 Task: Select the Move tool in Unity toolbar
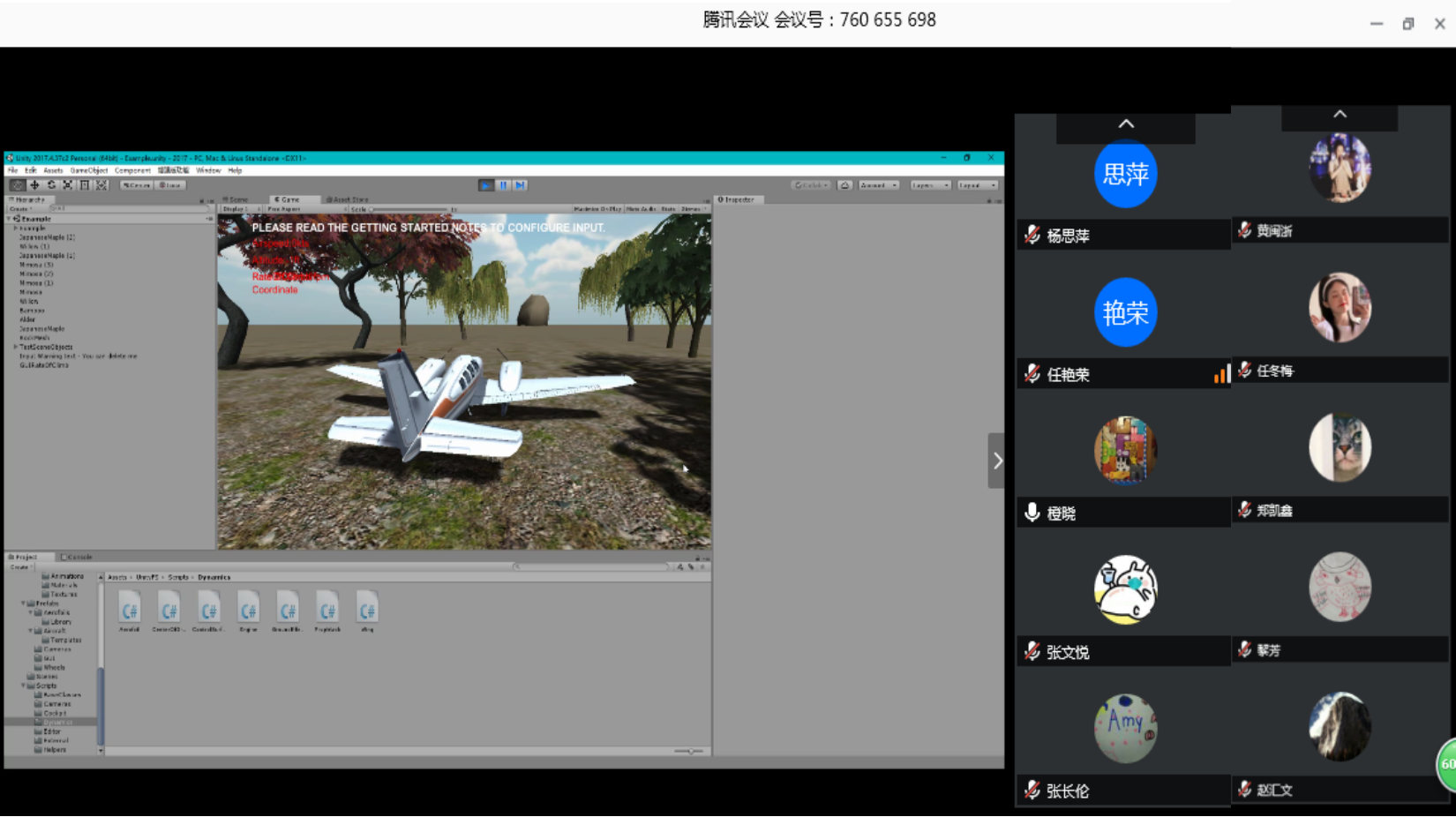34,185
